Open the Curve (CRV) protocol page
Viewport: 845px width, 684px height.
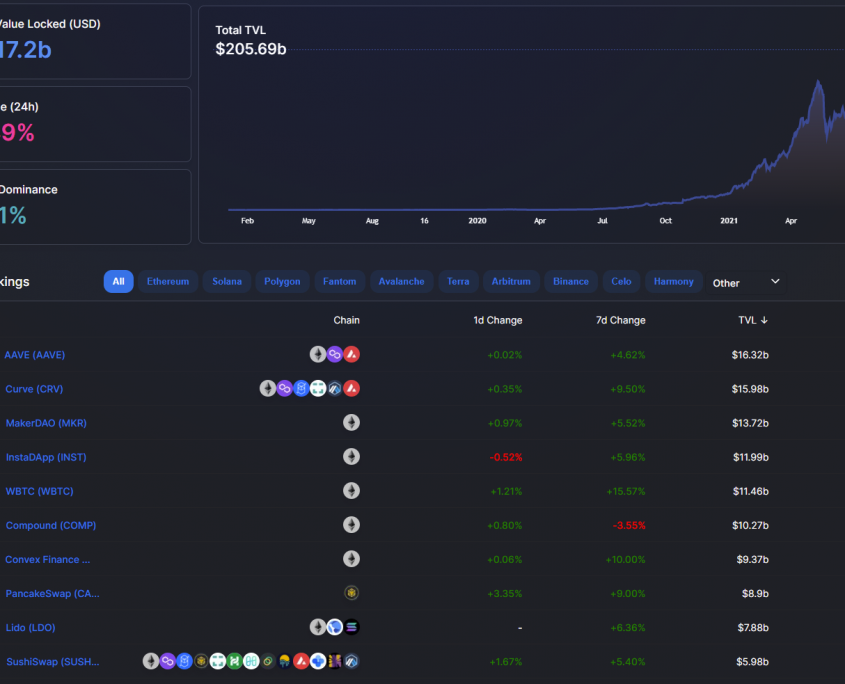click(34, 389)
